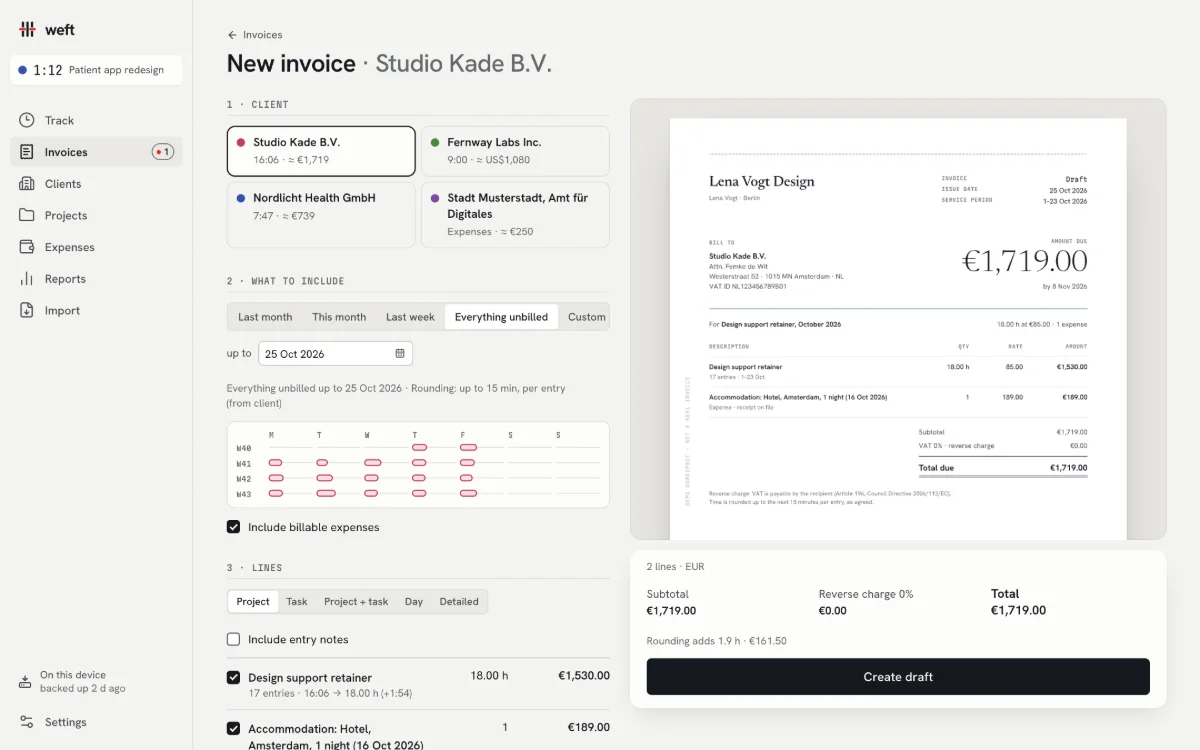Open calendar icon in date field

click(x=400, y=353)
